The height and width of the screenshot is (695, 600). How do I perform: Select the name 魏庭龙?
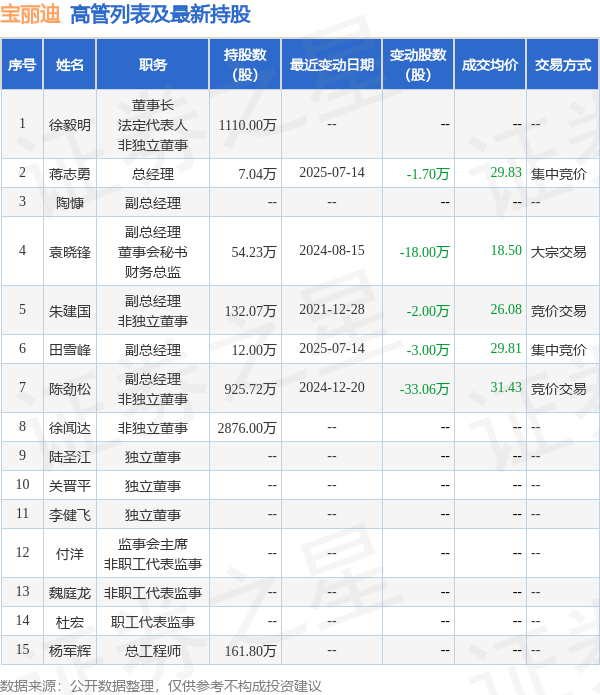[x=70, y=593]
